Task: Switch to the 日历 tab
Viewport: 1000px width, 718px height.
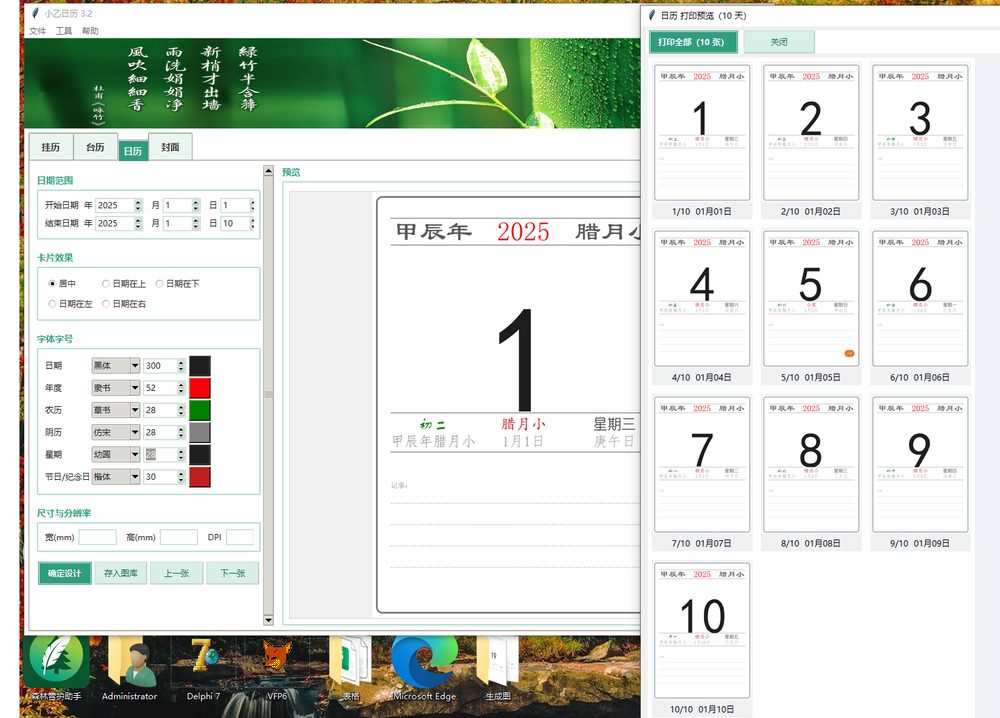Action: pos(133,150)
